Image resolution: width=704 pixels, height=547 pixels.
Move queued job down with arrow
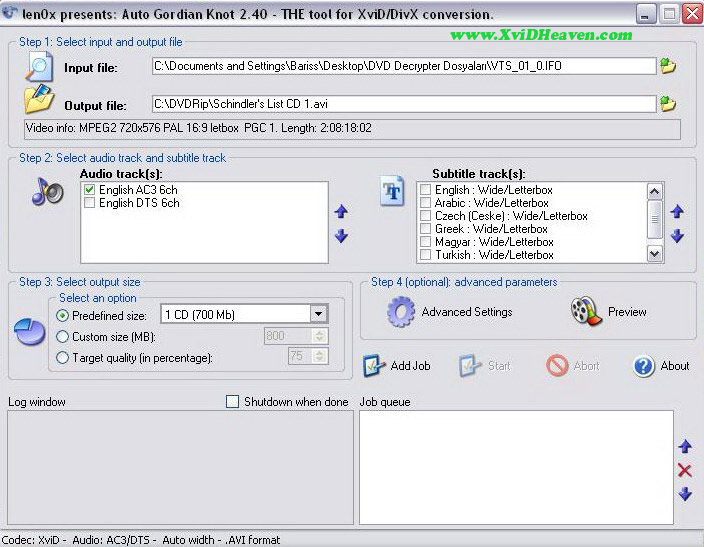(x=685, y=494)
